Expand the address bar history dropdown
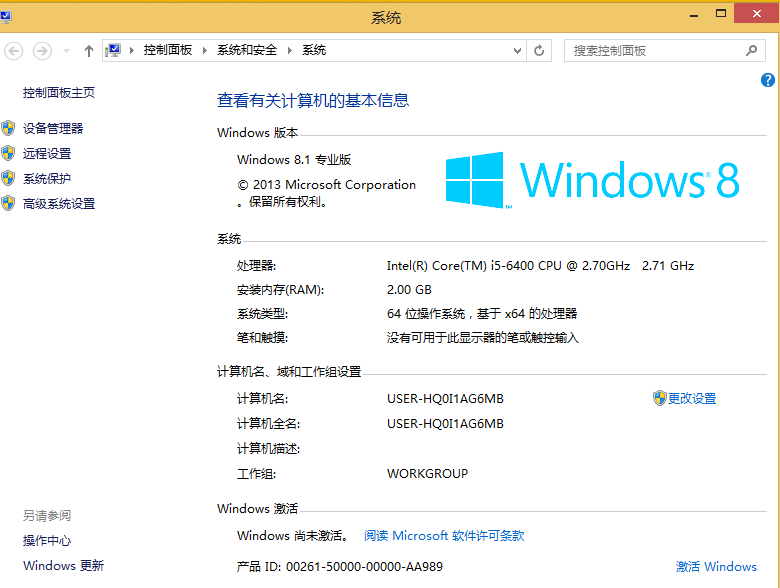Screen dimensions: 780x588 (x=519, y=50)
